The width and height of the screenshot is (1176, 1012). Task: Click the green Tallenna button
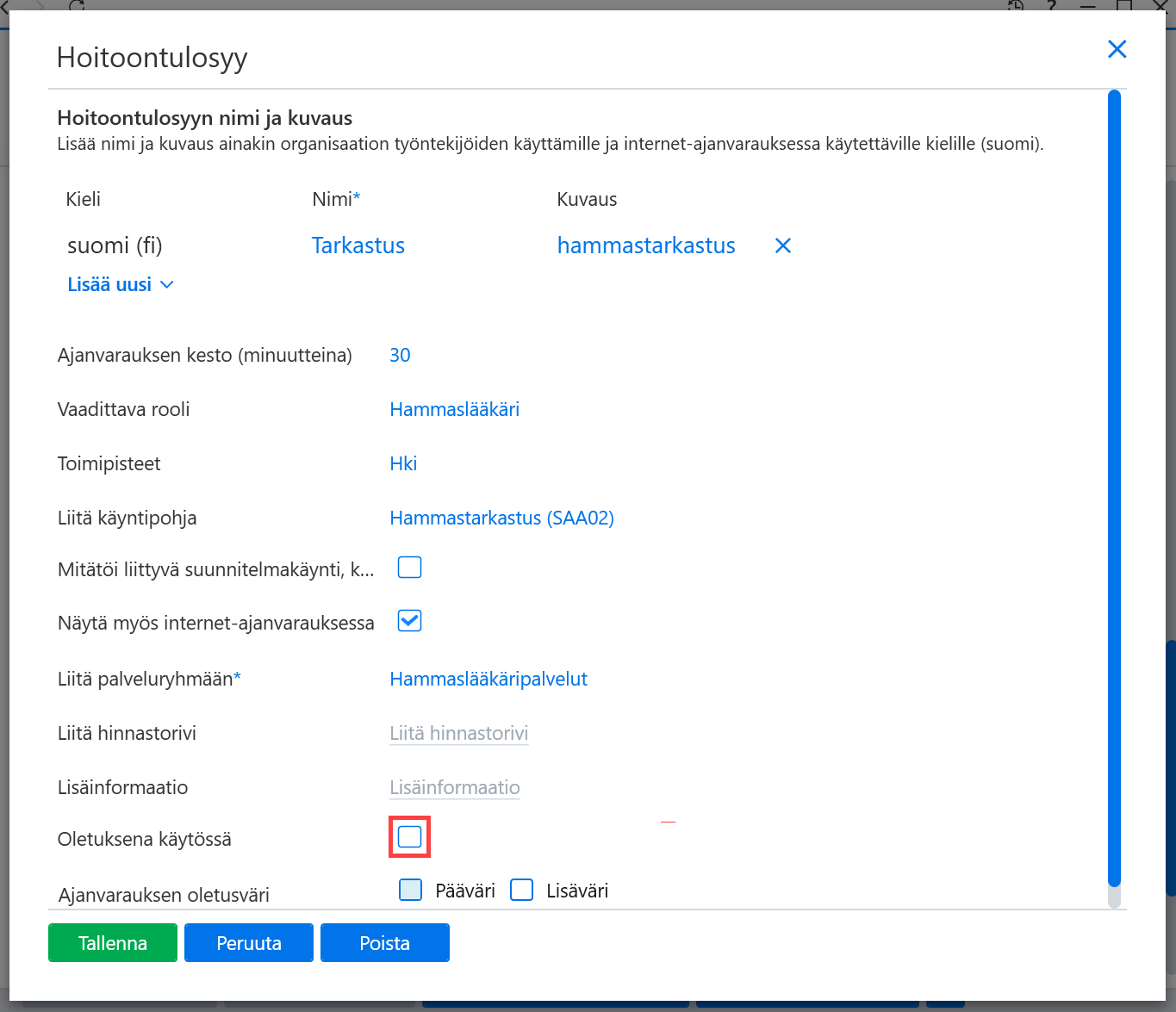[x=113, y=942]
